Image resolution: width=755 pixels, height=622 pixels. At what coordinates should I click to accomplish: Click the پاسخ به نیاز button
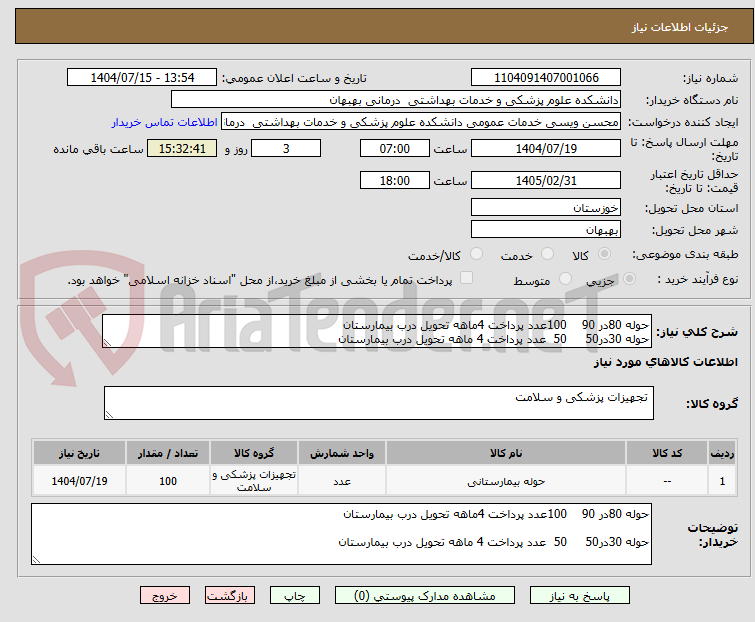point(580,596)
